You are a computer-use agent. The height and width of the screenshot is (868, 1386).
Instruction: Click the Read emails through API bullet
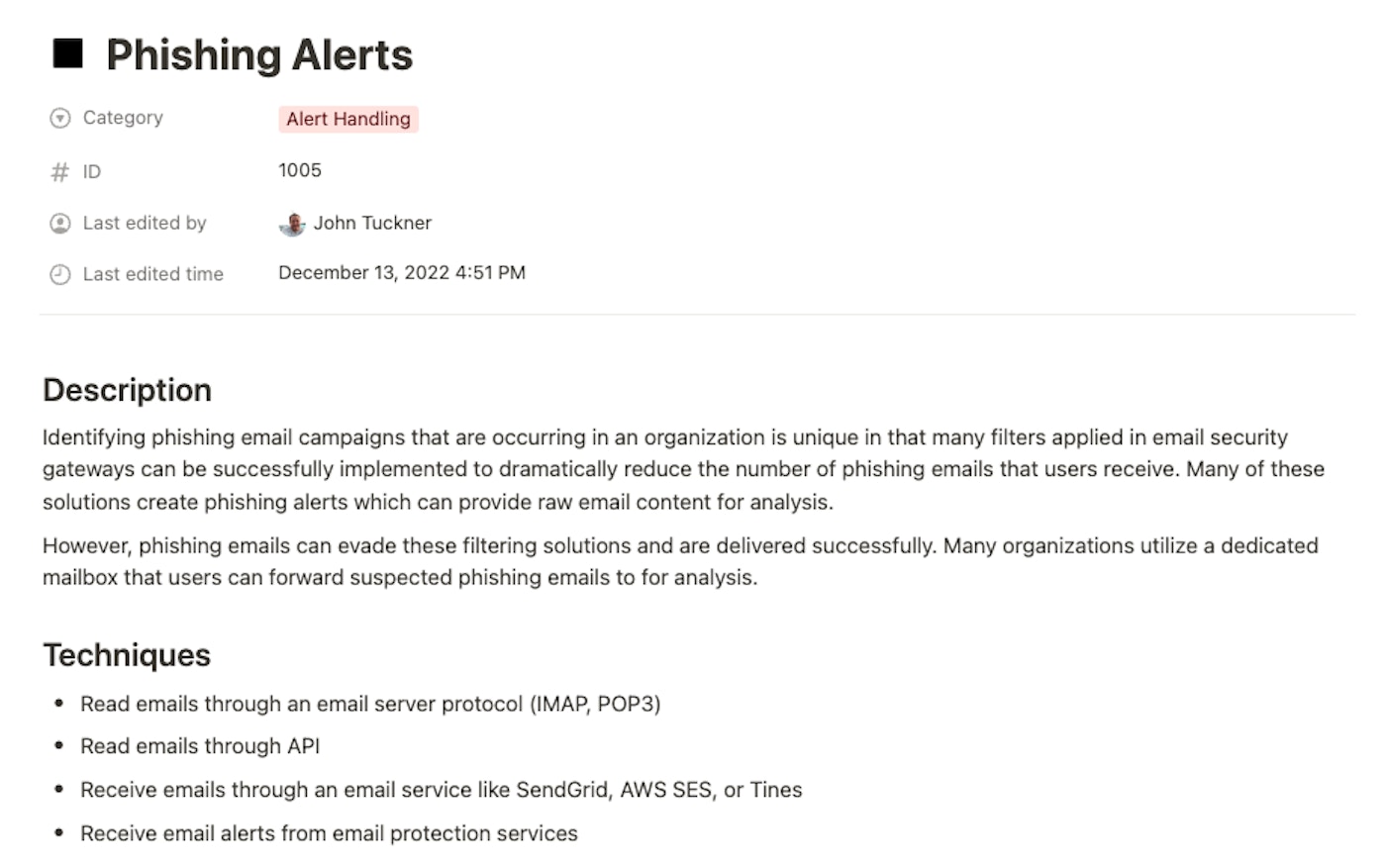(x=200, y=746)
